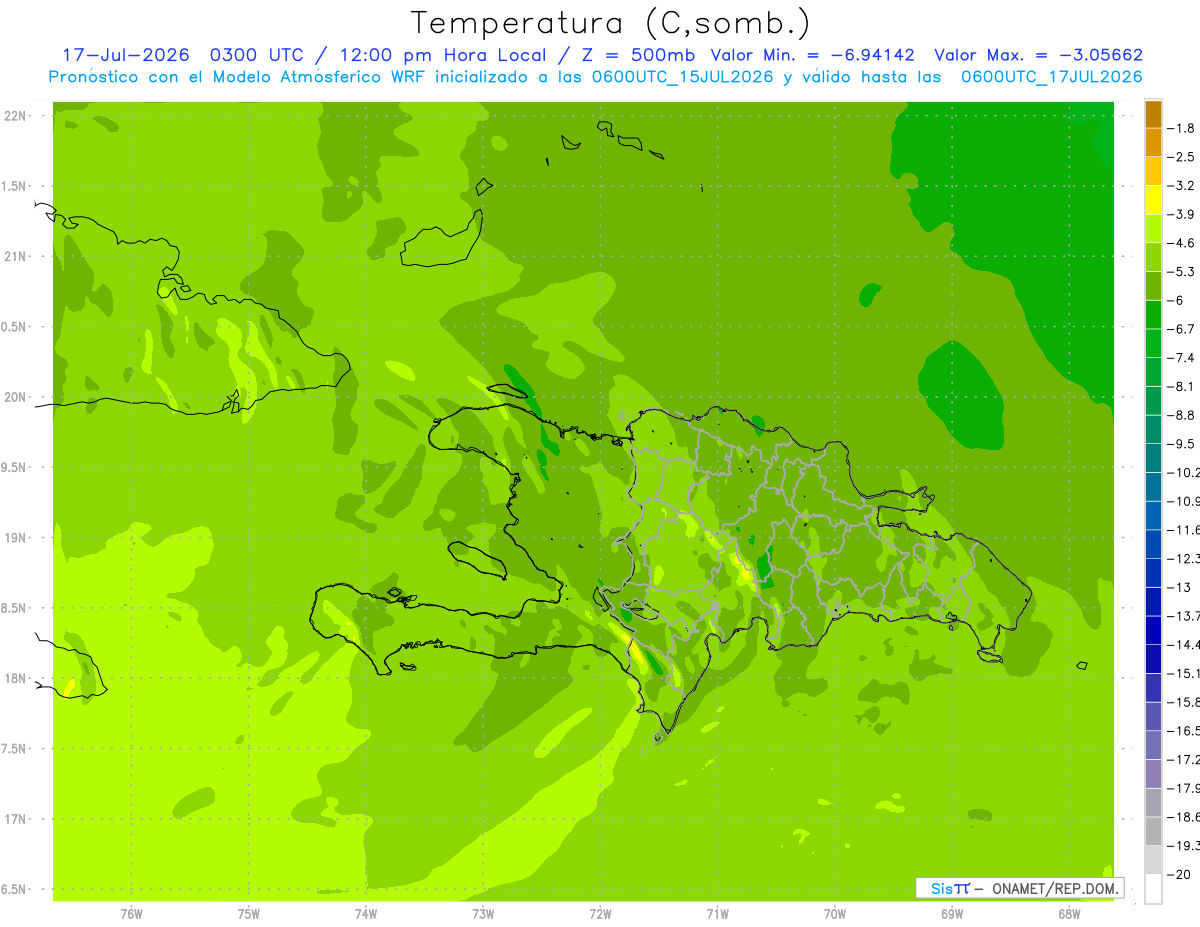This screenshot has width=1200, height=927.
Task: Click the '72W' longitude label
Action: (x=600, y=914)
